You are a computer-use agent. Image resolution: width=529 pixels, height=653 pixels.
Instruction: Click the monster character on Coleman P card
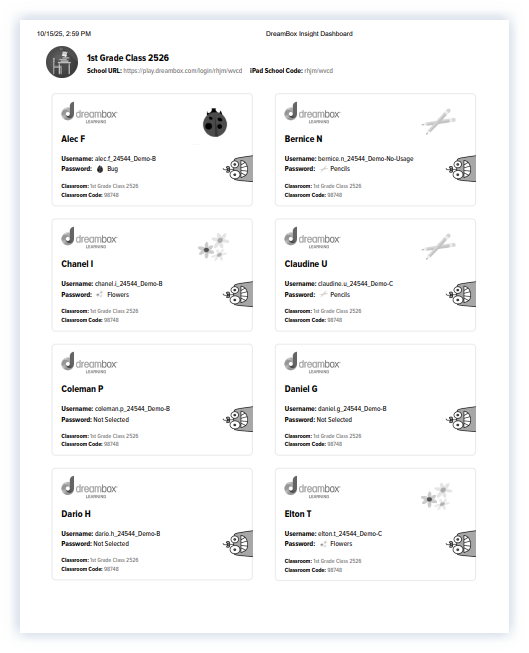click(238, 419)
